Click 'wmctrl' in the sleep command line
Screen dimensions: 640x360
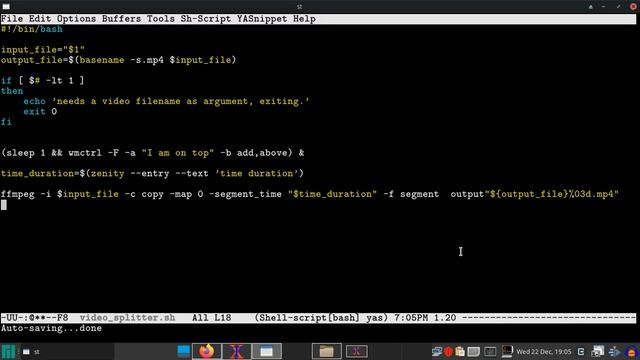tap(85, 153)
